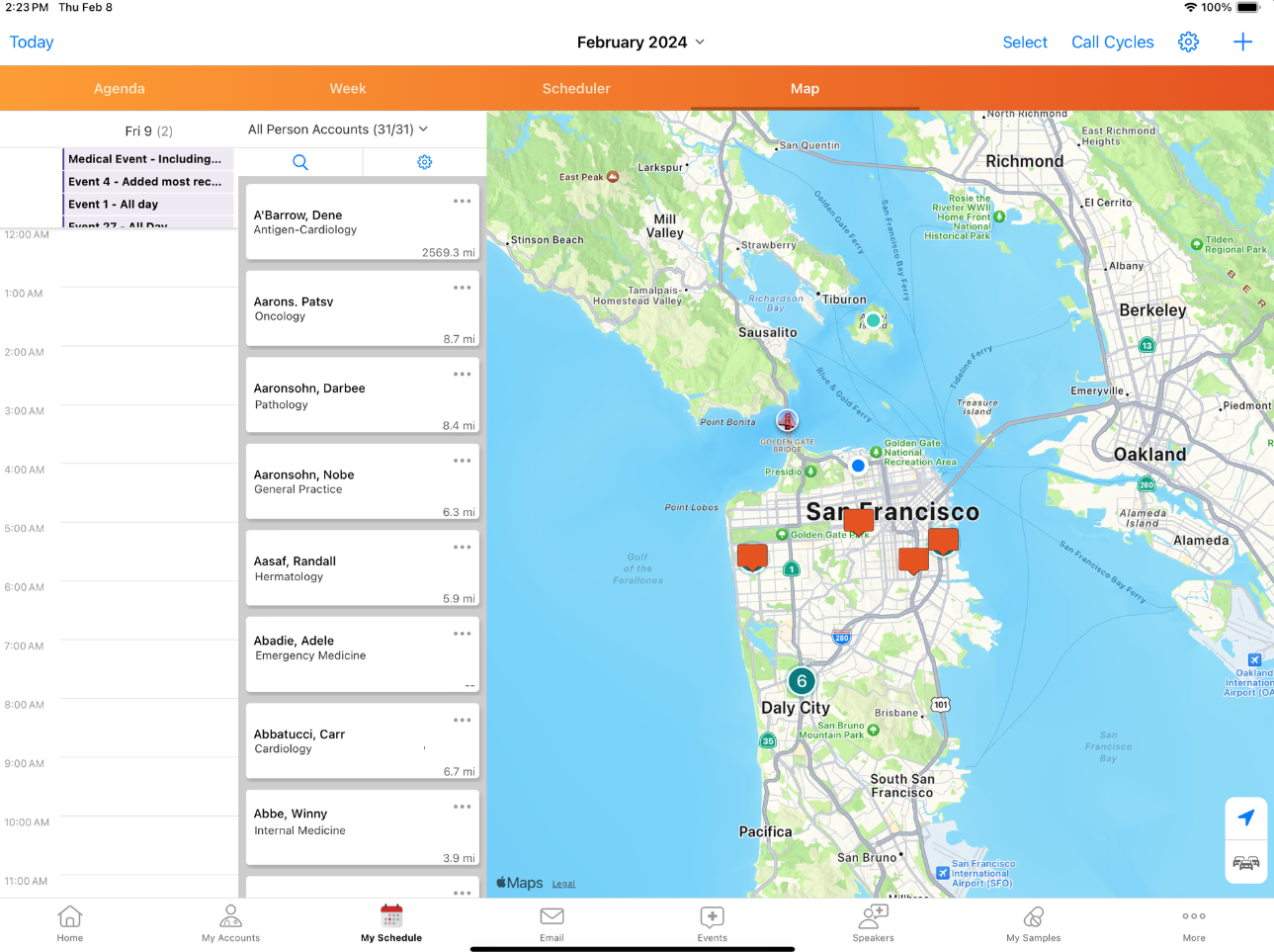Tap the Select button
Screen dimensions: 1274x952
pyautogui.click(x=1024, y=42)
